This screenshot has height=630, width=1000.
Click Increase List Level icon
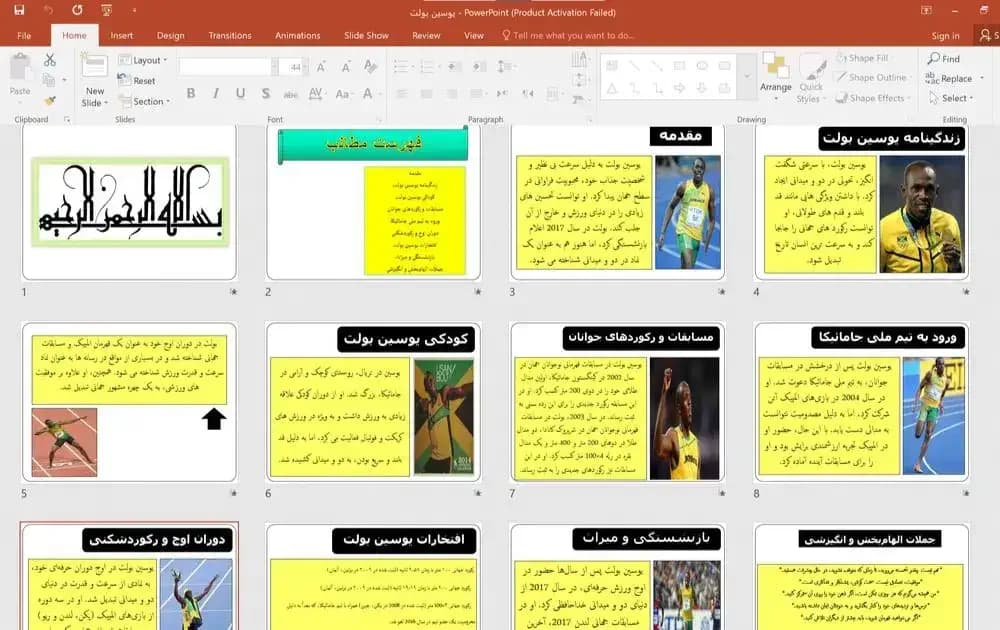pyautogui.click(x=480, y=66)
